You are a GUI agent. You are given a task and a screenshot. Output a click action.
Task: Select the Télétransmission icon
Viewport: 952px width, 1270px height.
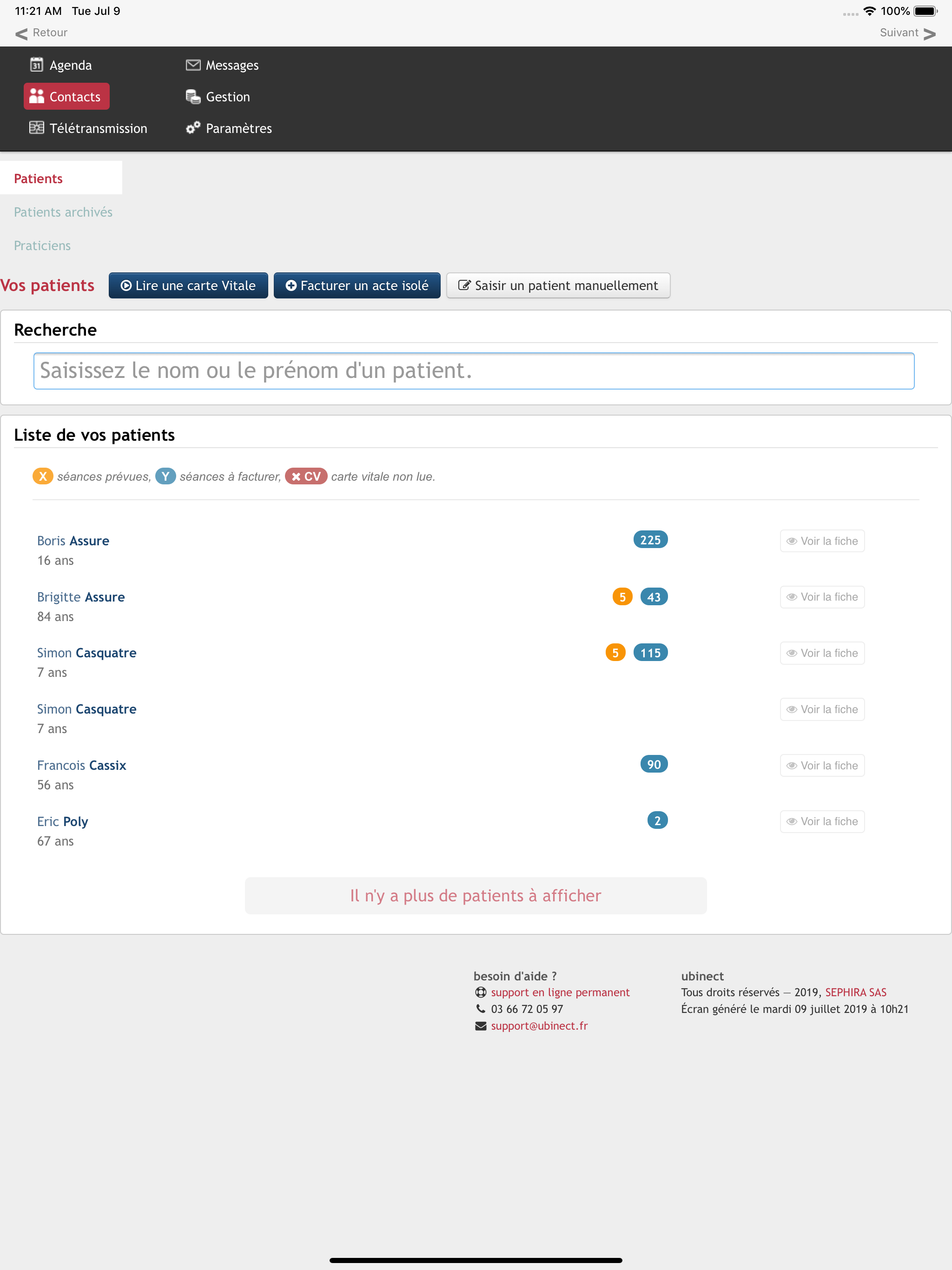[37, 127]
